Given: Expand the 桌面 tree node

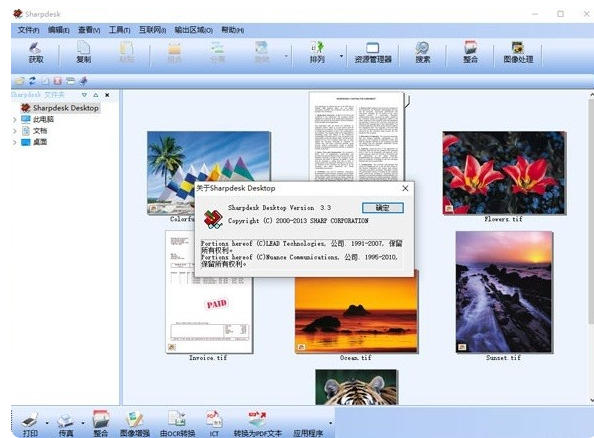Looking at the screenshot, I should 15,142.
